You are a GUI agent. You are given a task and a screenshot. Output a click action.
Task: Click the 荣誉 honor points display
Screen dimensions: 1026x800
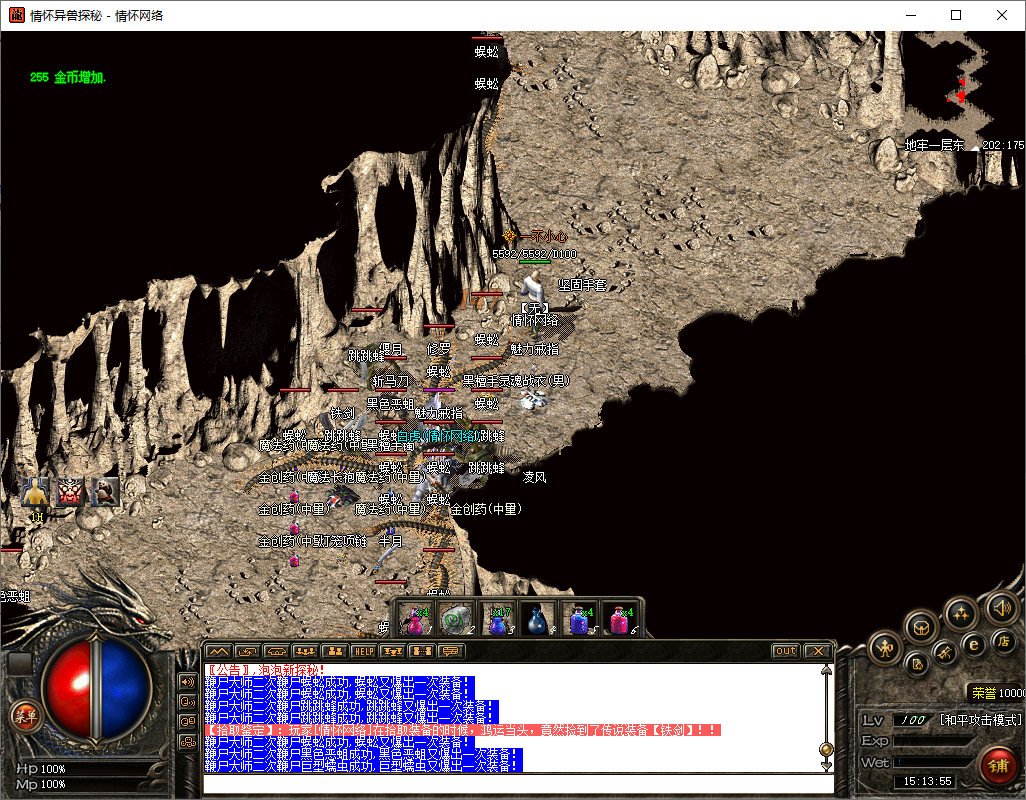(998, 693)
